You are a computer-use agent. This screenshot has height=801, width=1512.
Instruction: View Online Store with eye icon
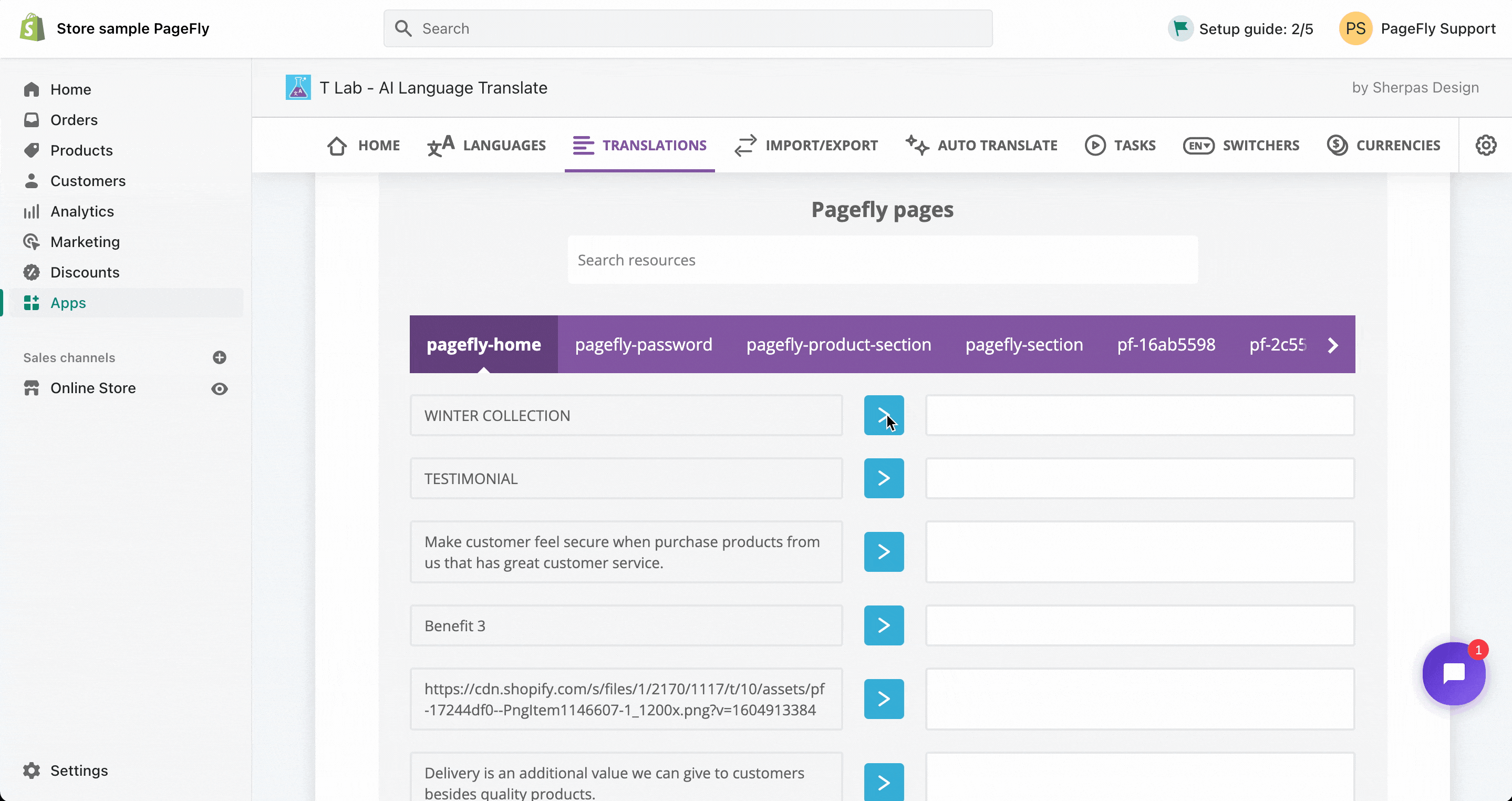tap(220, 389)
